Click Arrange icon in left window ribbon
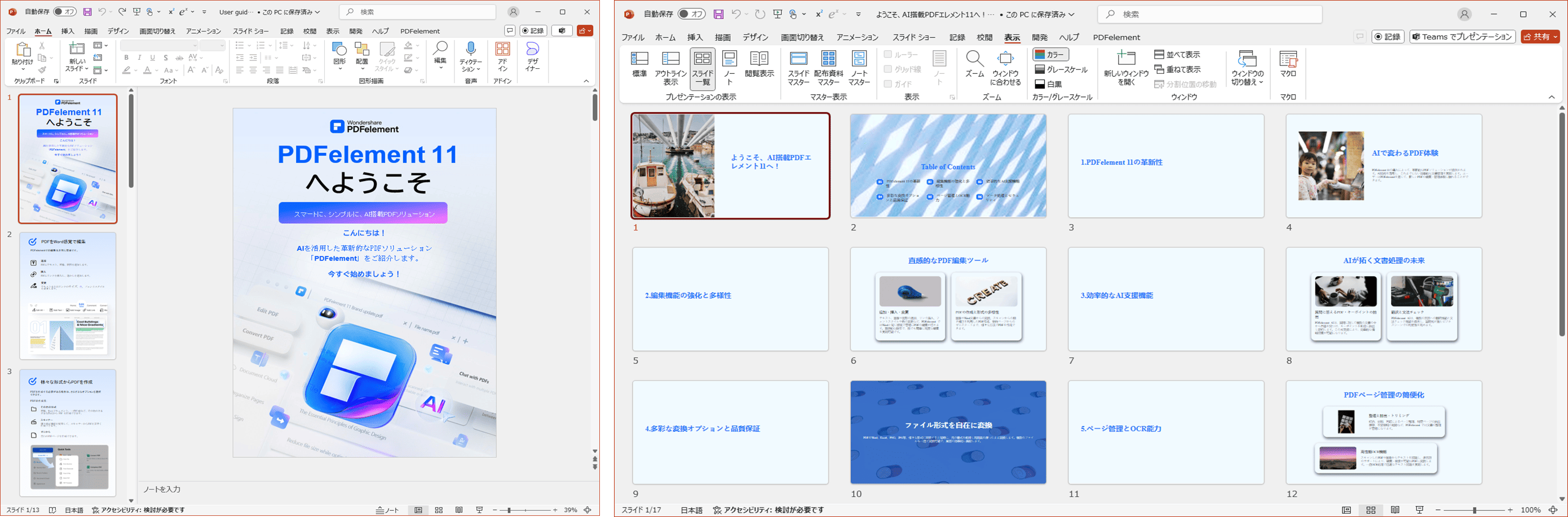The image size is (1568, 517). click(362, 49)
